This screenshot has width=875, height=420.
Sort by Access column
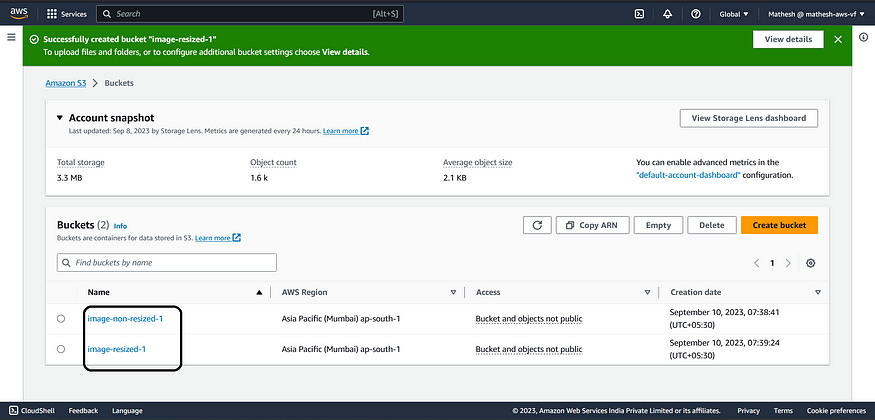pyautogui.click(x=647, y=292)
